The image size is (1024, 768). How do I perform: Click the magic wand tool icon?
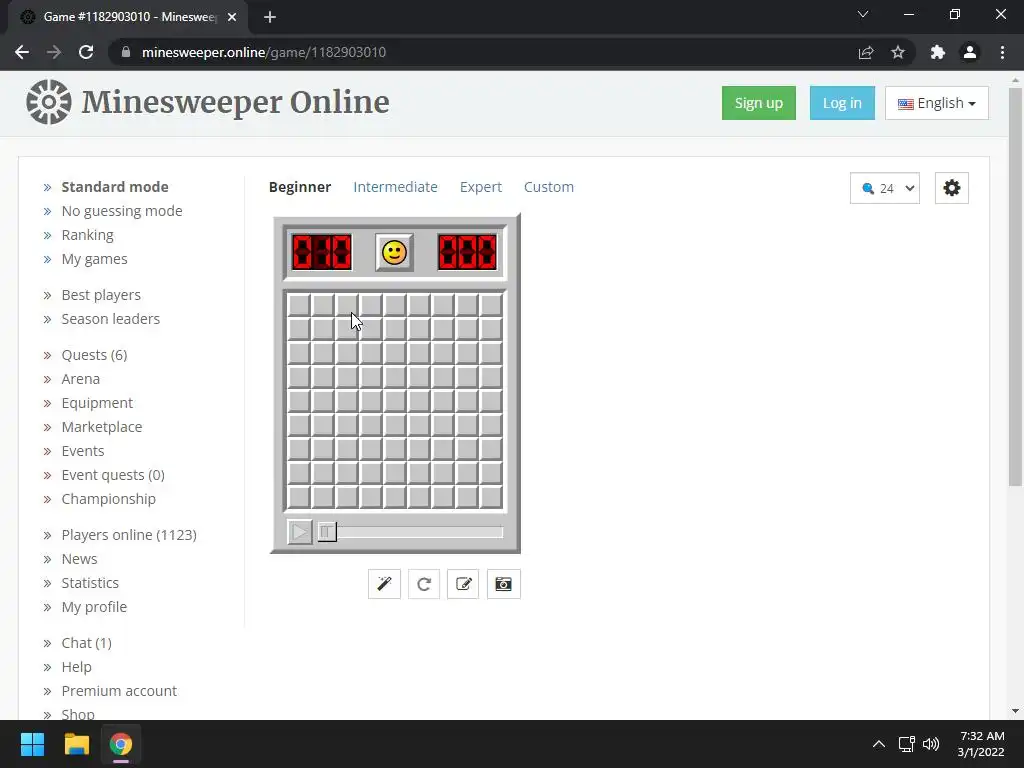pyautogui.click(x=384, y=584)
